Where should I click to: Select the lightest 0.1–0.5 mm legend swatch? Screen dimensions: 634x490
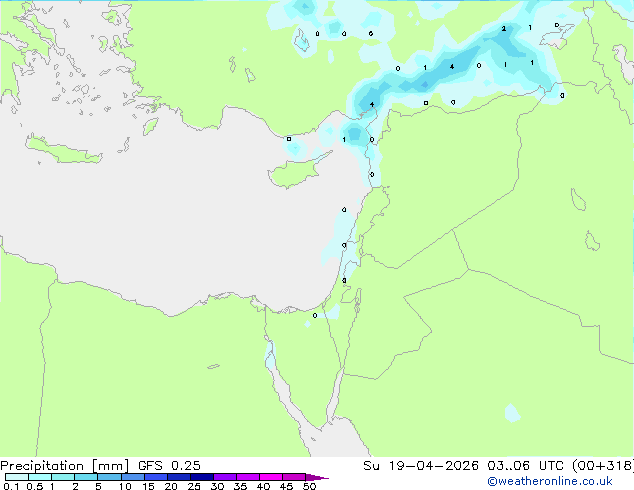point(17,477)
